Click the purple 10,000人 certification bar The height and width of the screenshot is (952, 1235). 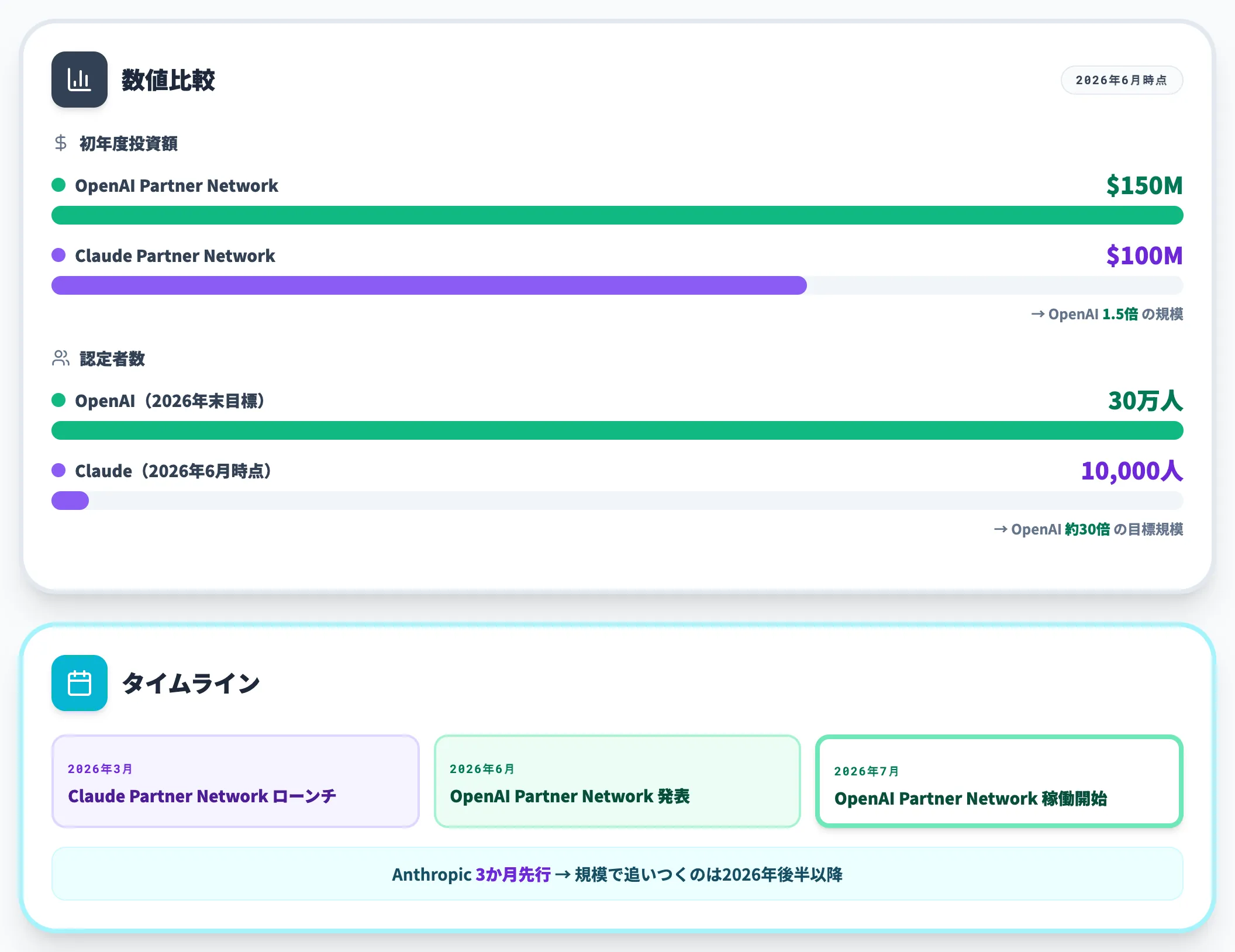(70, 501)
